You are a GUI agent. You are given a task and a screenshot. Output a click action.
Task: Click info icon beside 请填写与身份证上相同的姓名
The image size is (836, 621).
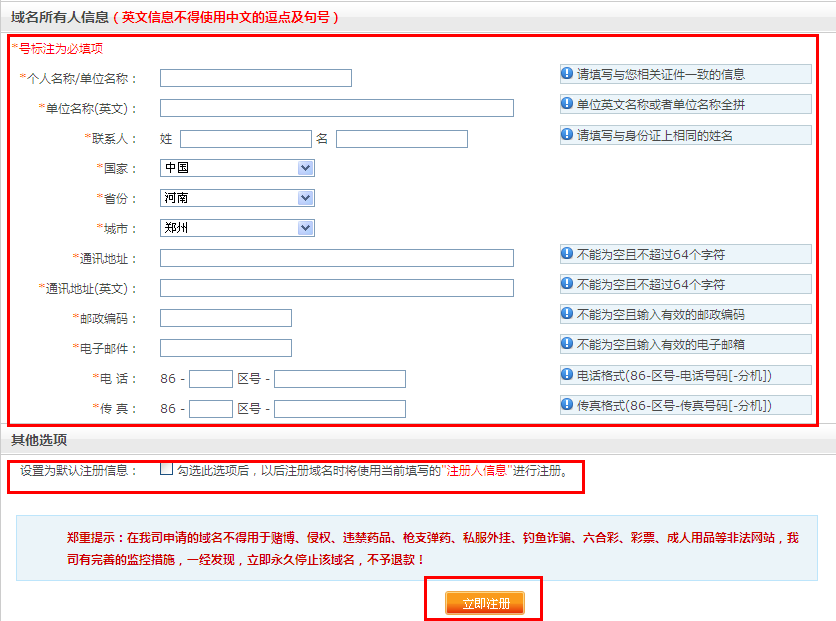coord(568,135)
